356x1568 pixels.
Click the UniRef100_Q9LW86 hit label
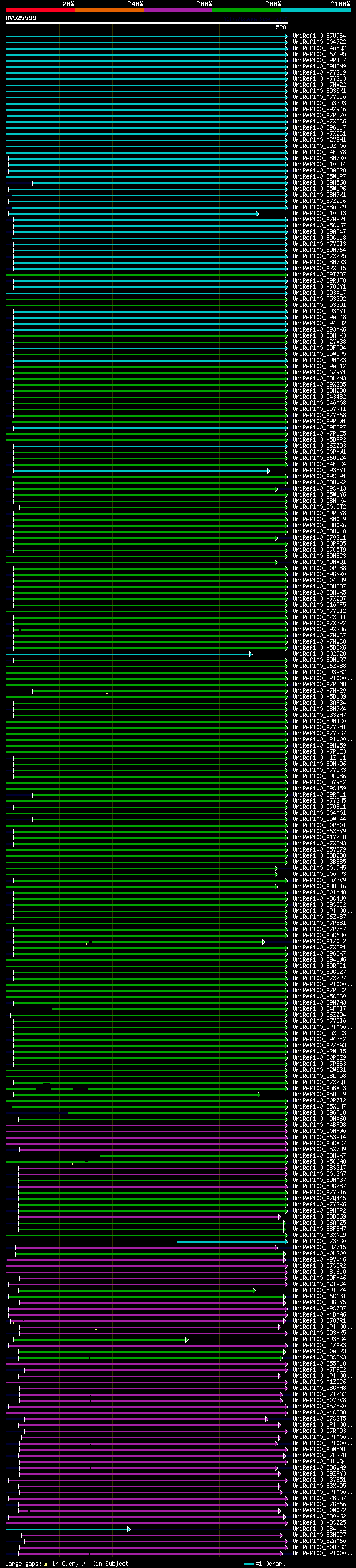pyautogui.click(x=319, y=776)
